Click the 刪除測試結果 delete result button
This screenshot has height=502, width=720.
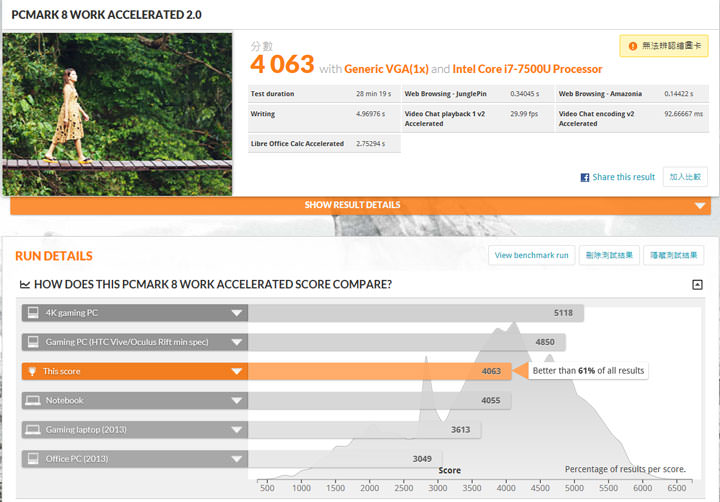[610, 255]
